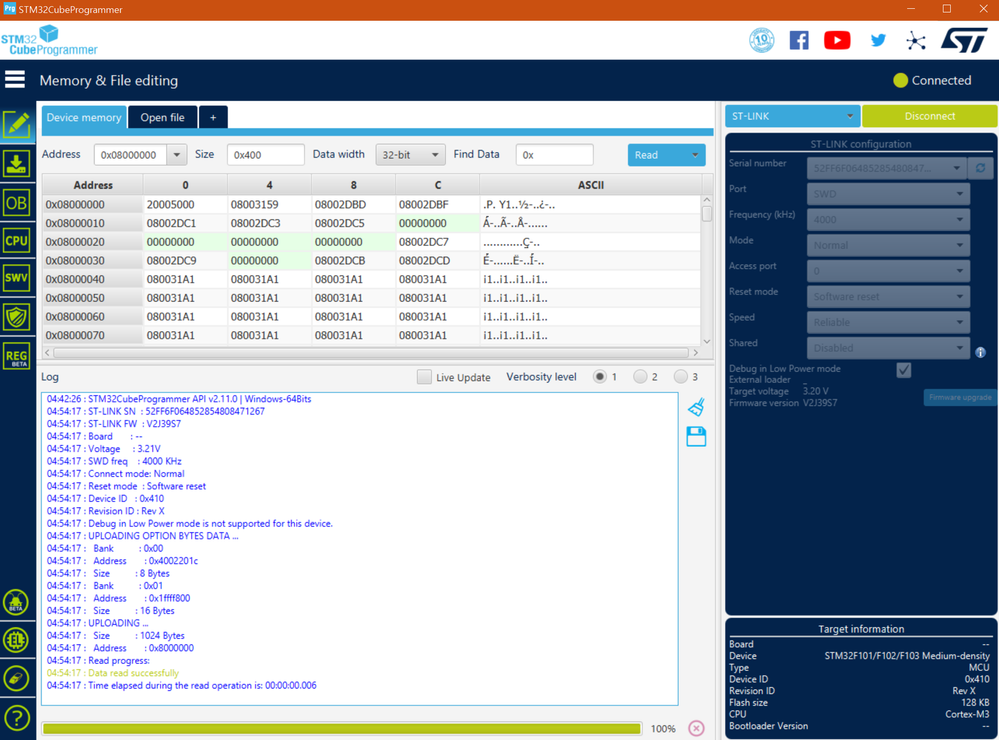This screenshot has width=999, height=740.
Task: Click the Find Data input field
Action: click(554, 155)
